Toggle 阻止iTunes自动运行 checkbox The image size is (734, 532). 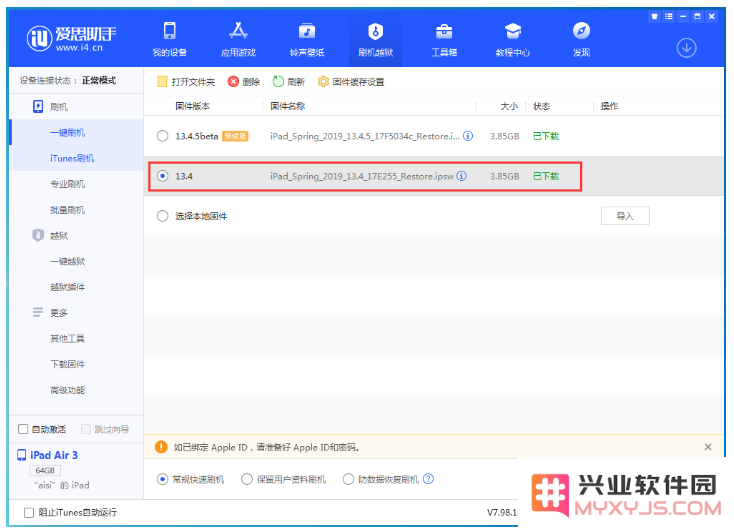tap(29, 512)
